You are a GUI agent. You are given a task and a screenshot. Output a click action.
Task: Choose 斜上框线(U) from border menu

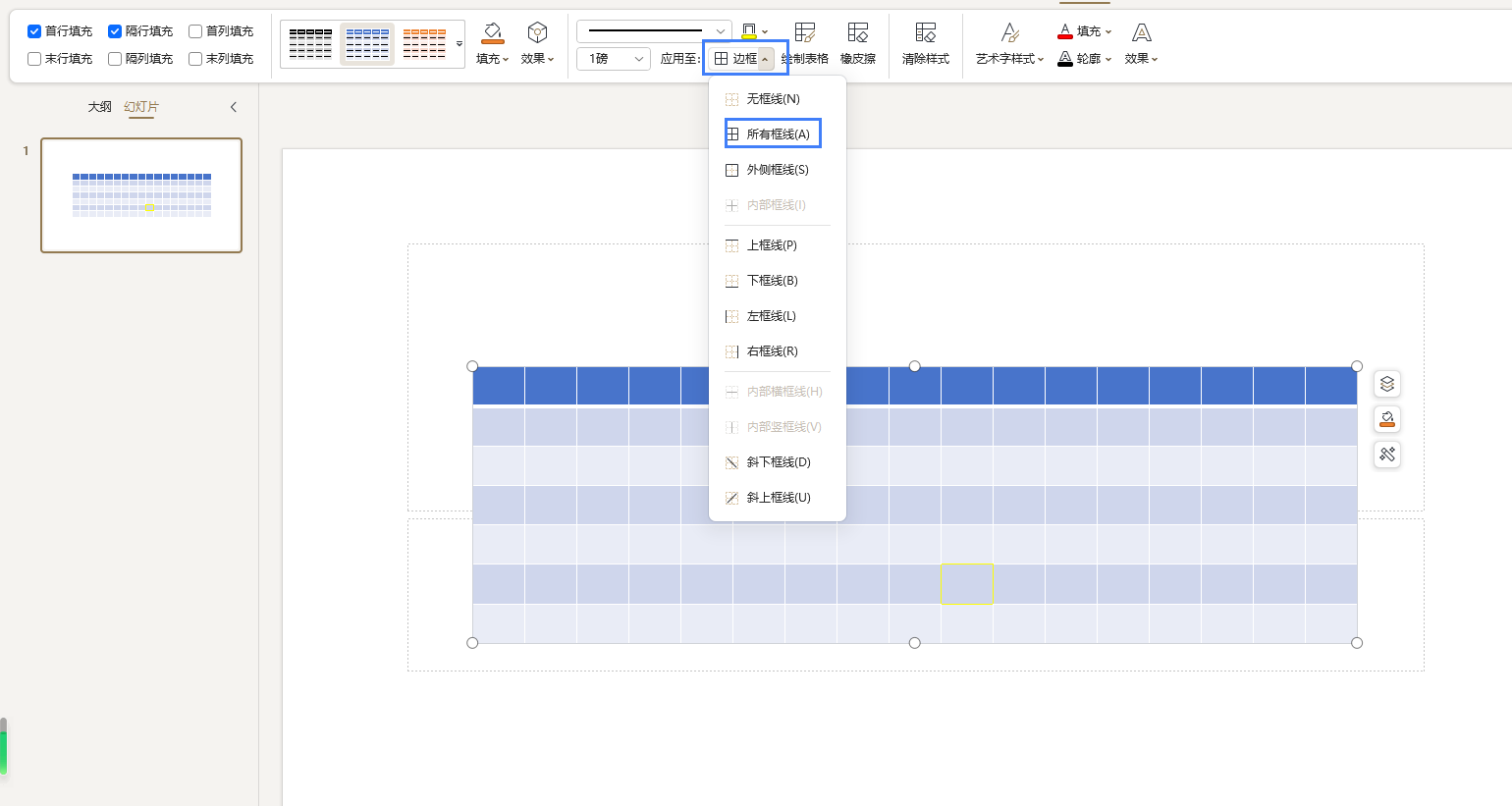(778, 498)
